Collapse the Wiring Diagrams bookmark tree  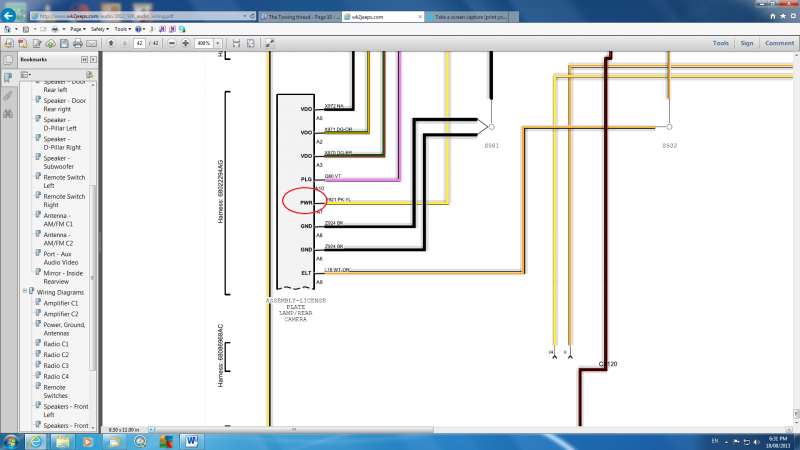[x=26, y=292]
